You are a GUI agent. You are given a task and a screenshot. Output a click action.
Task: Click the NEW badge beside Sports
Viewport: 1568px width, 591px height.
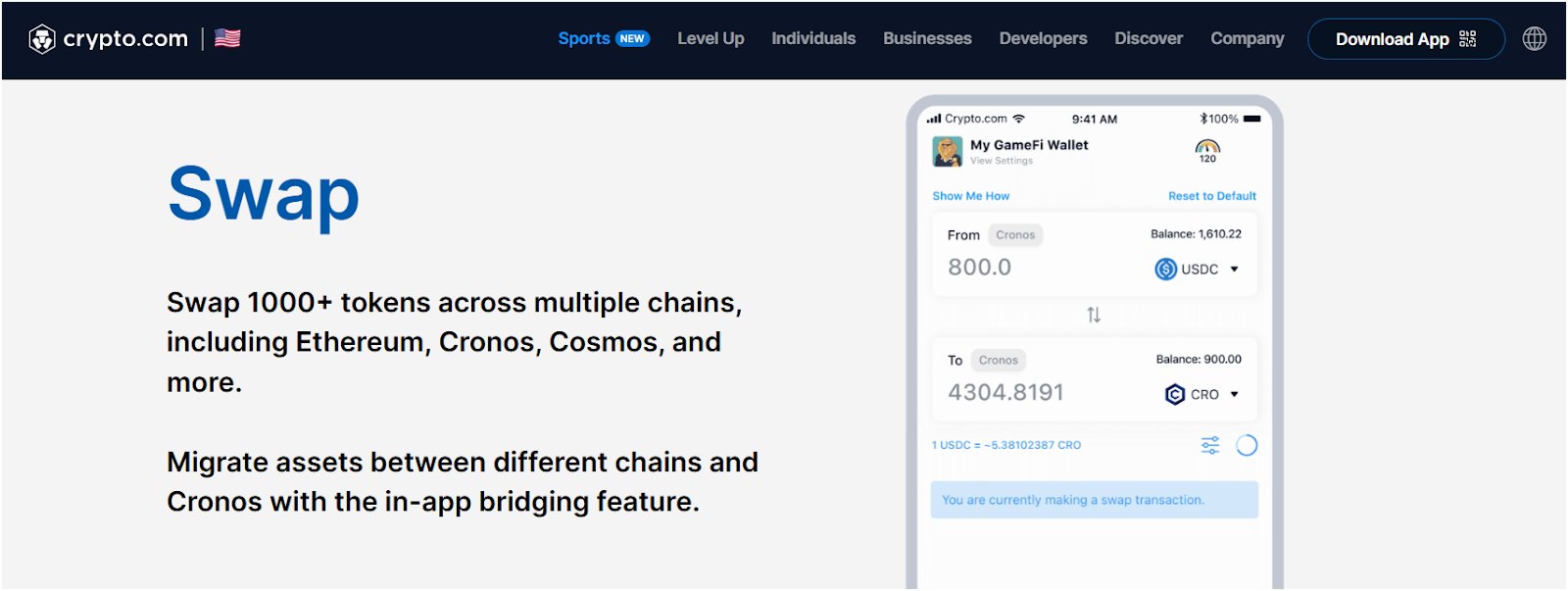632,38
